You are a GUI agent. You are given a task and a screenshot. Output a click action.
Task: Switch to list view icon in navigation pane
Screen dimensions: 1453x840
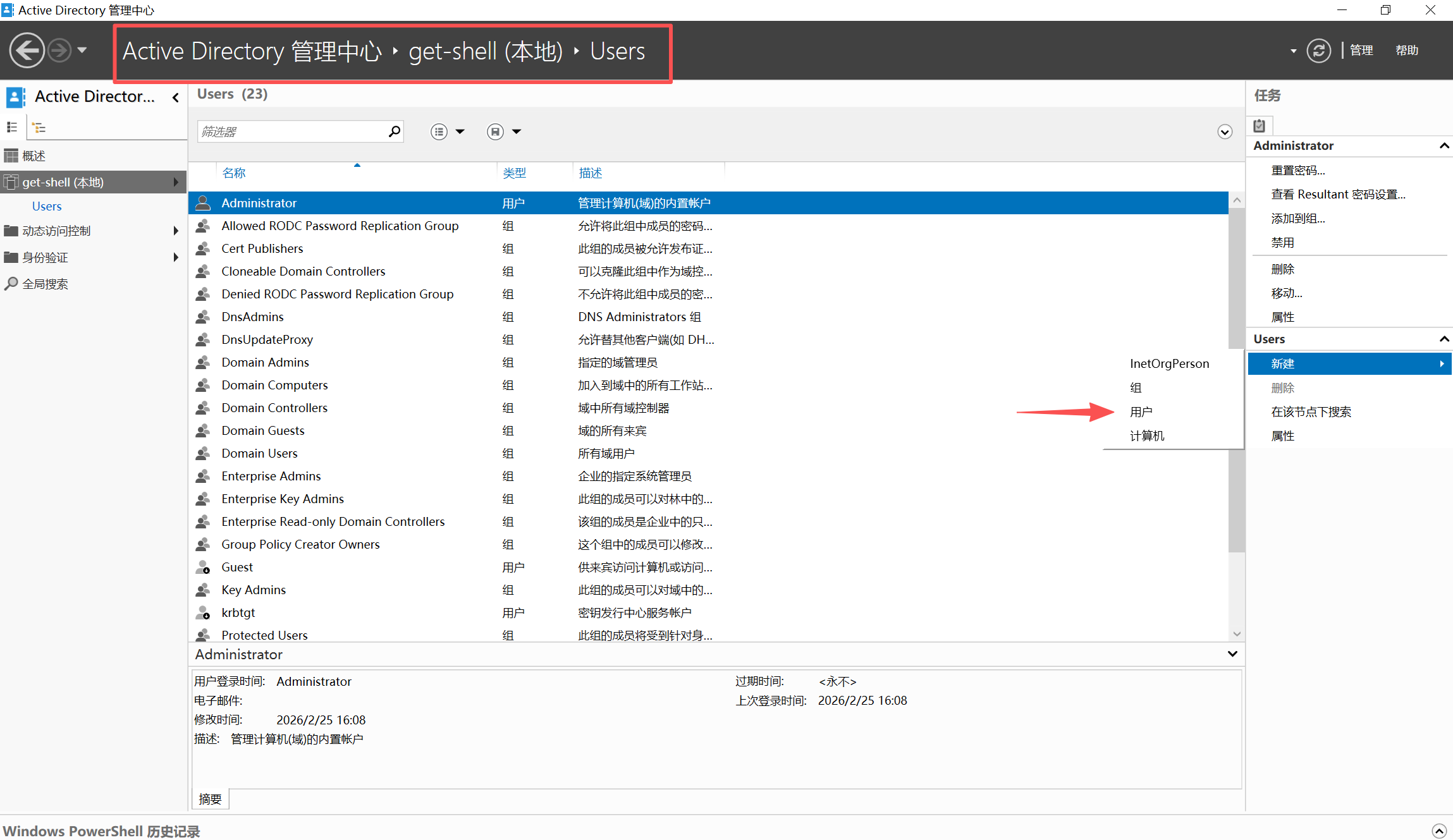(11, 128)
